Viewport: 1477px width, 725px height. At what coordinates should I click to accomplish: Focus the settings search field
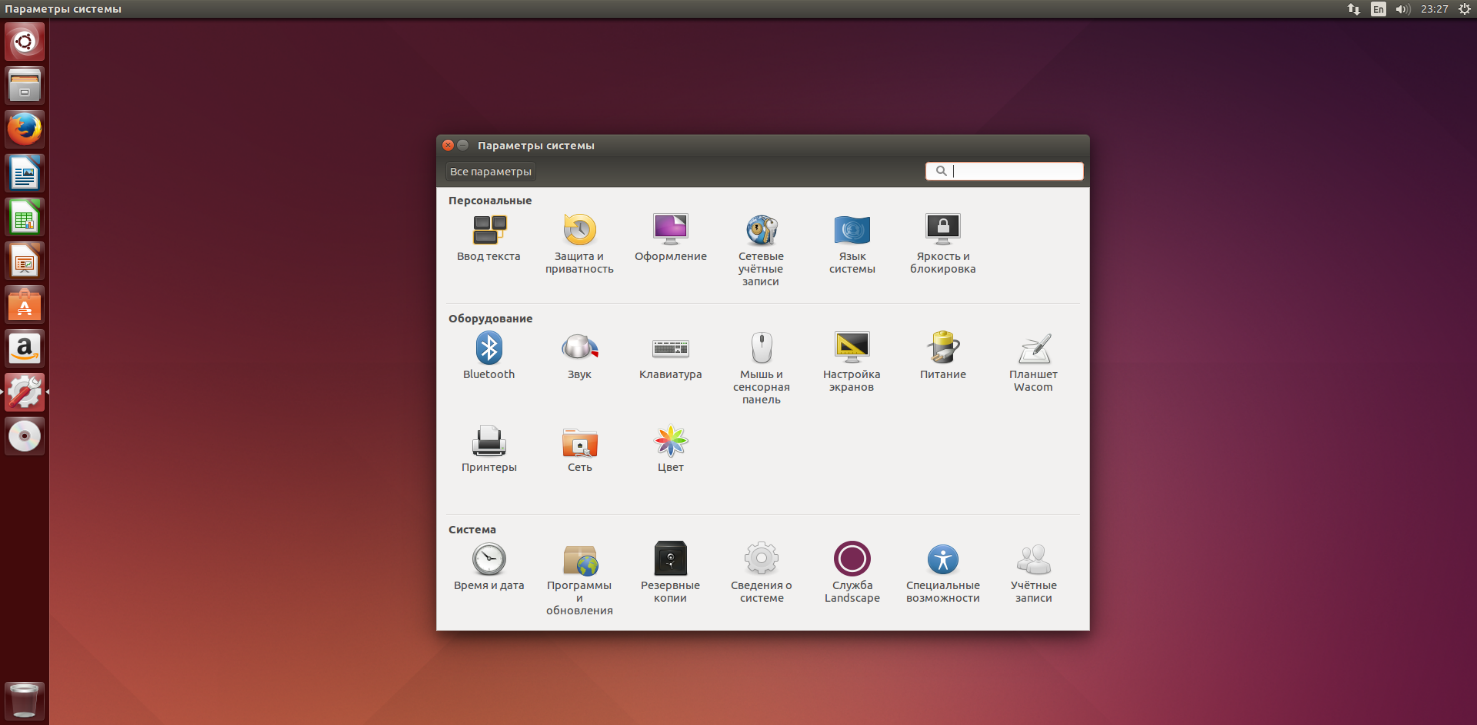(1004, 171)
